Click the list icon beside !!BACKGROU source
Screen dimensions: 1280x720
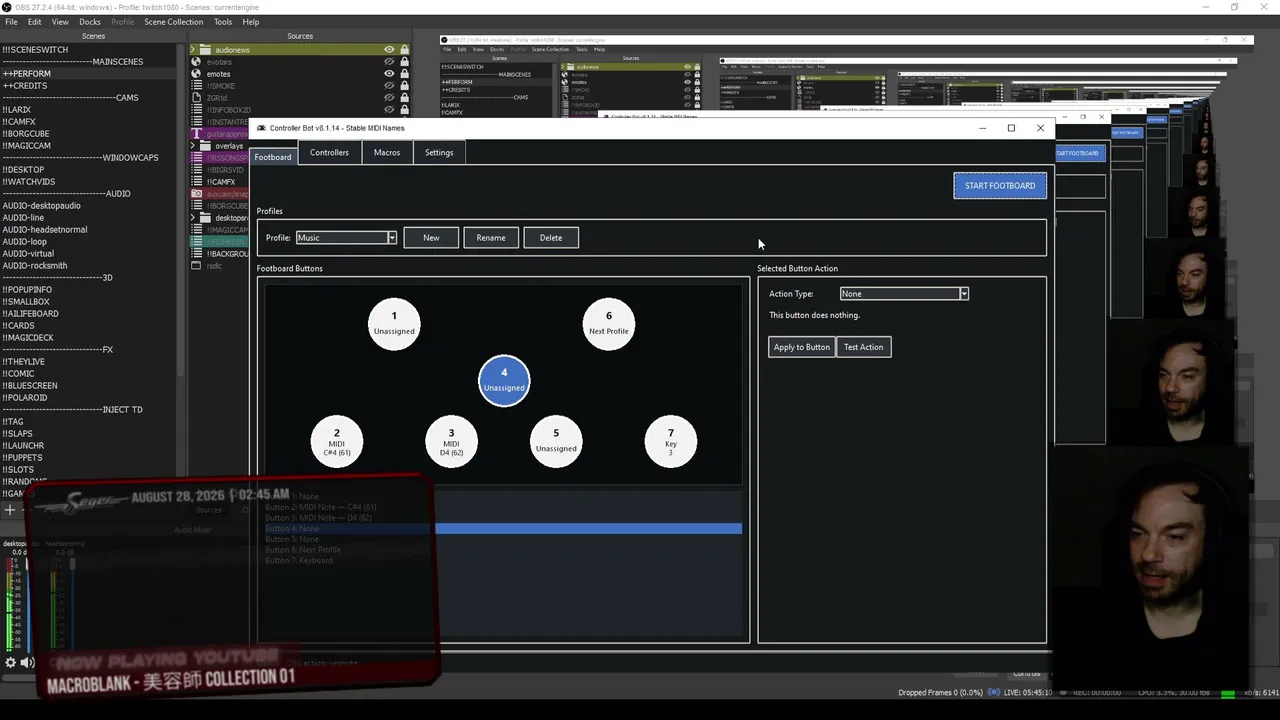(x=196, y=254)
